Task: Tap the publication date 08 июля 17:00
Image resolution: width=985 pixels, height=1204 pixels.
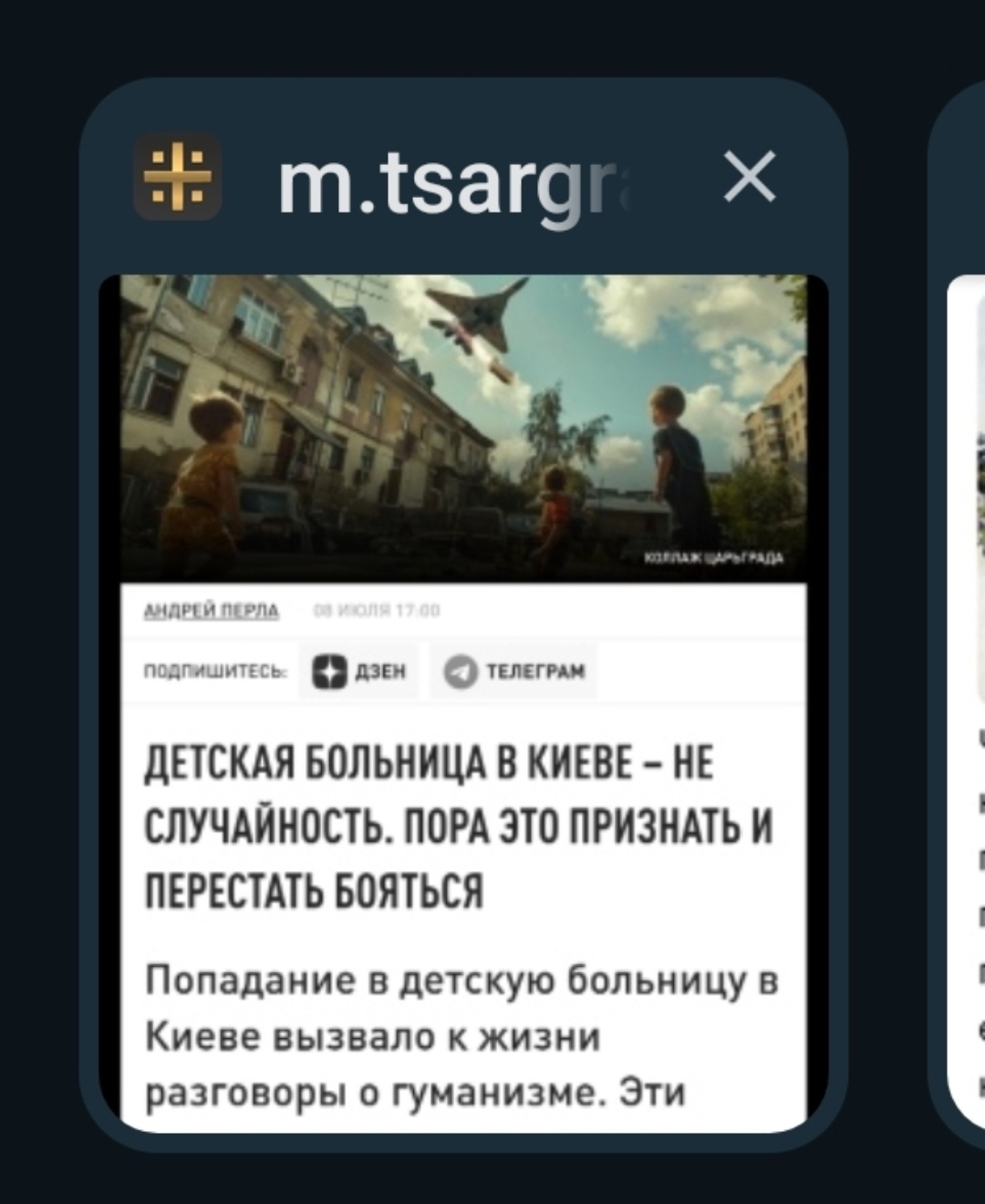Action: coord(377,611)
